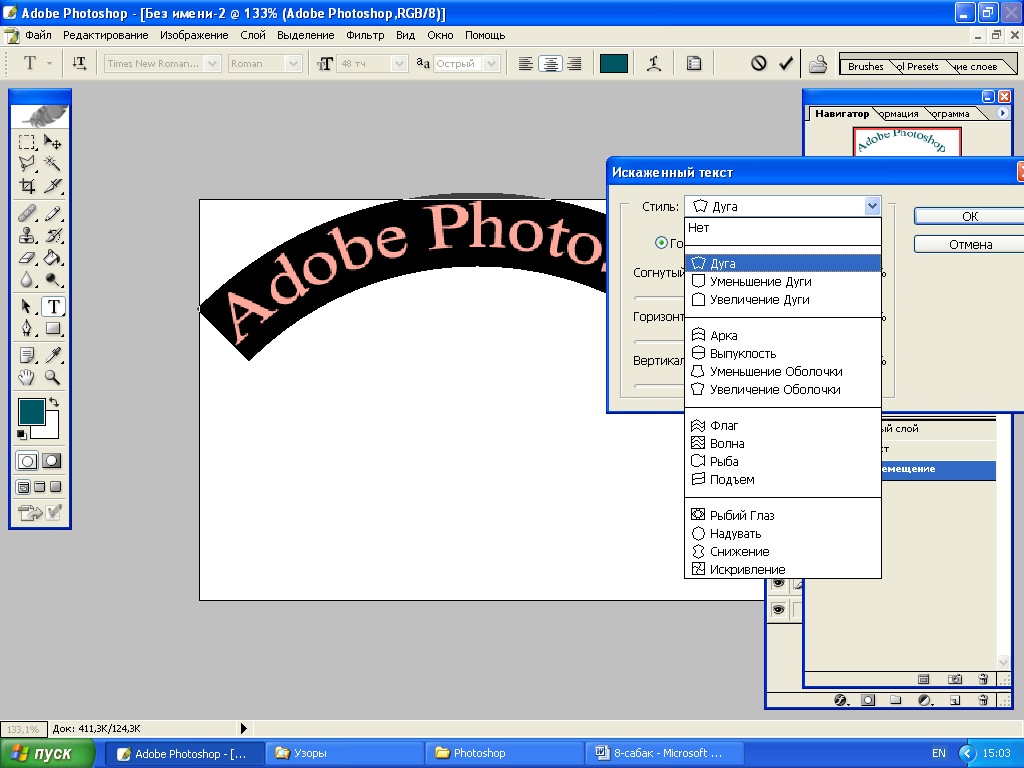This screenshot has width=1024, height=768.
Task: Cancel current text edits icon
Action: [758, 63]
